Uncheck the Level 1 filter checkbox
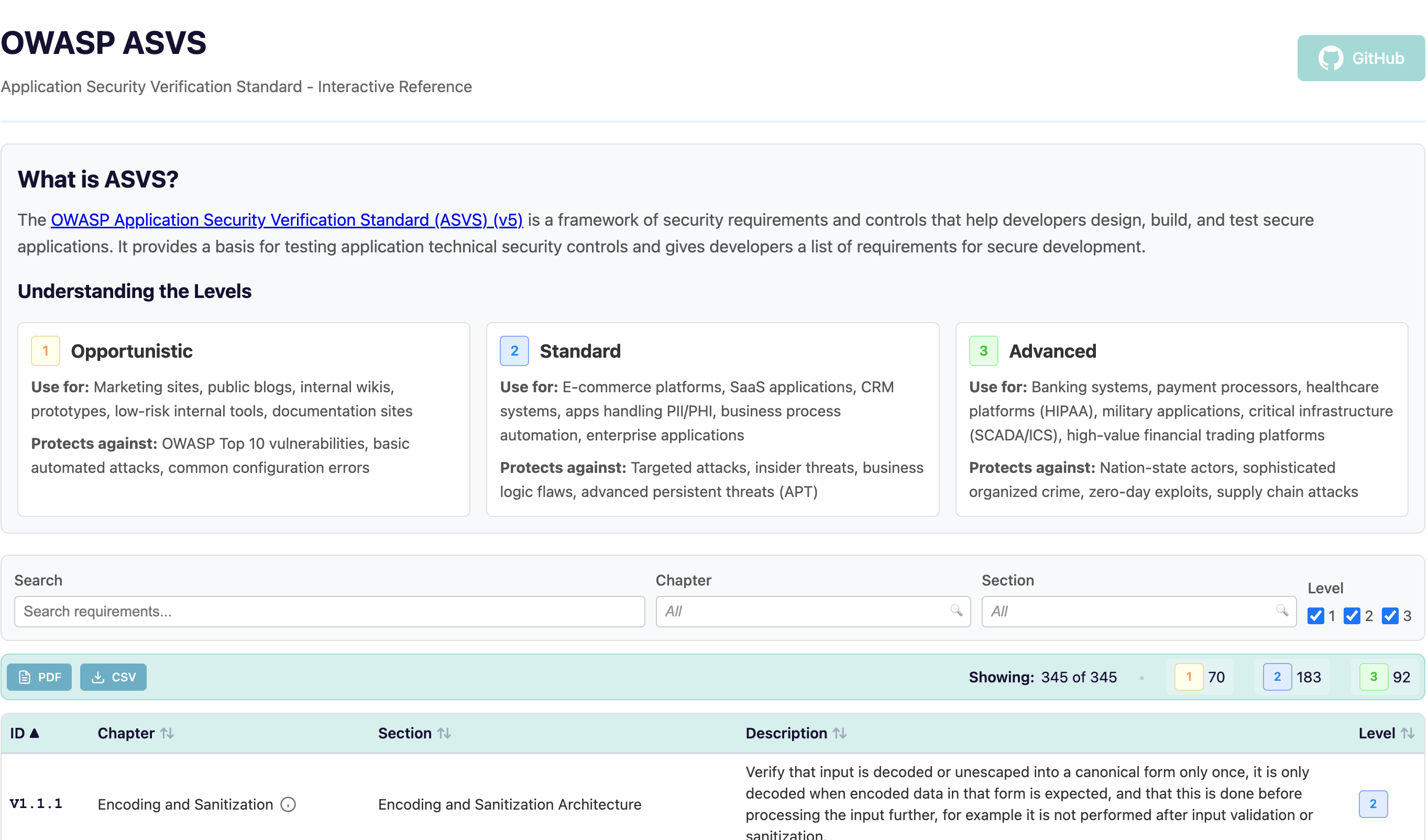The height and width of the screenshot is (840, 1428). pyautogui.click(x=1315, y=616)
